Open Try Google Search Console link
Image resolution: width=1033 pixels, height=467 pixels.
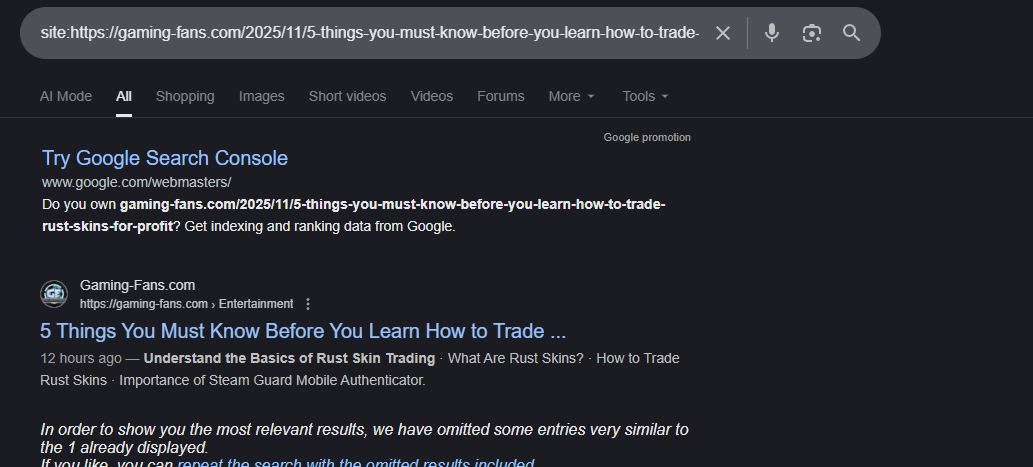tap(165, 158)
